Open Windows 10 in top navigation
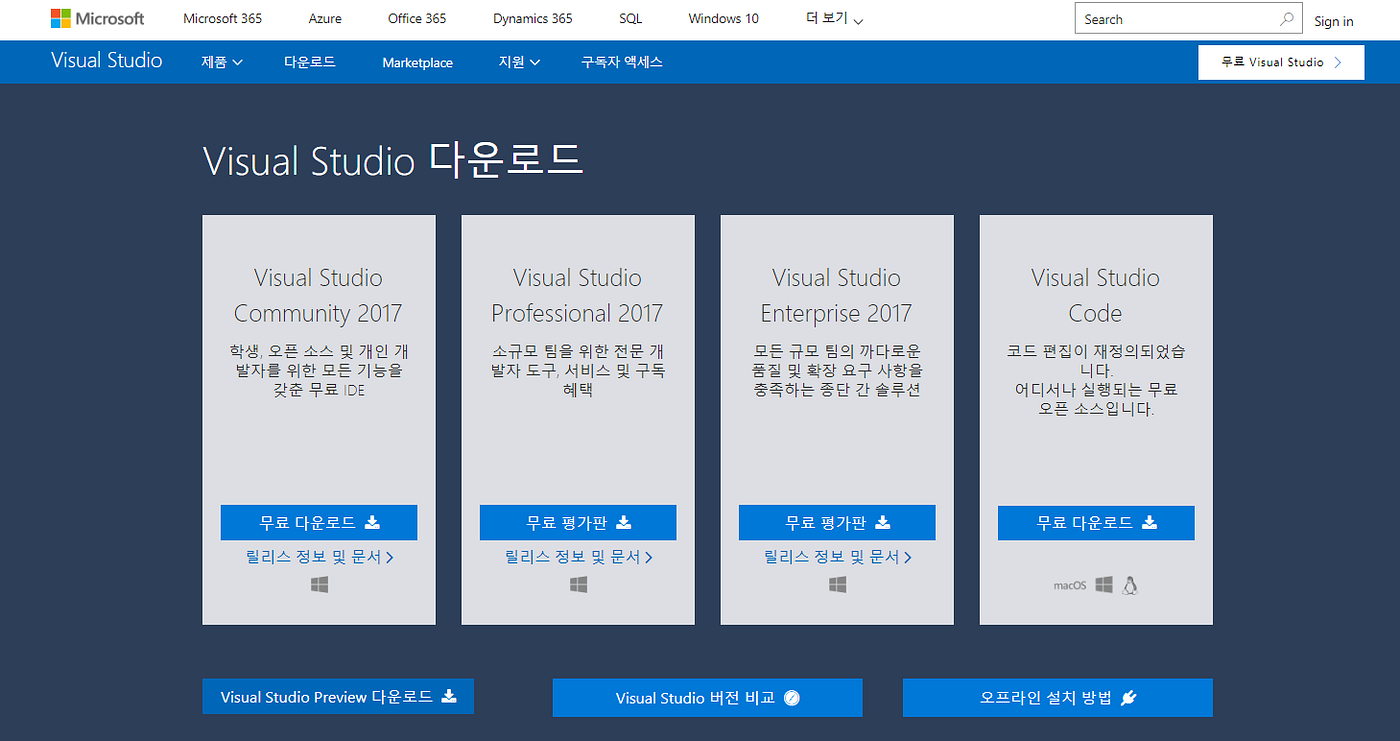 click(724, 19)
